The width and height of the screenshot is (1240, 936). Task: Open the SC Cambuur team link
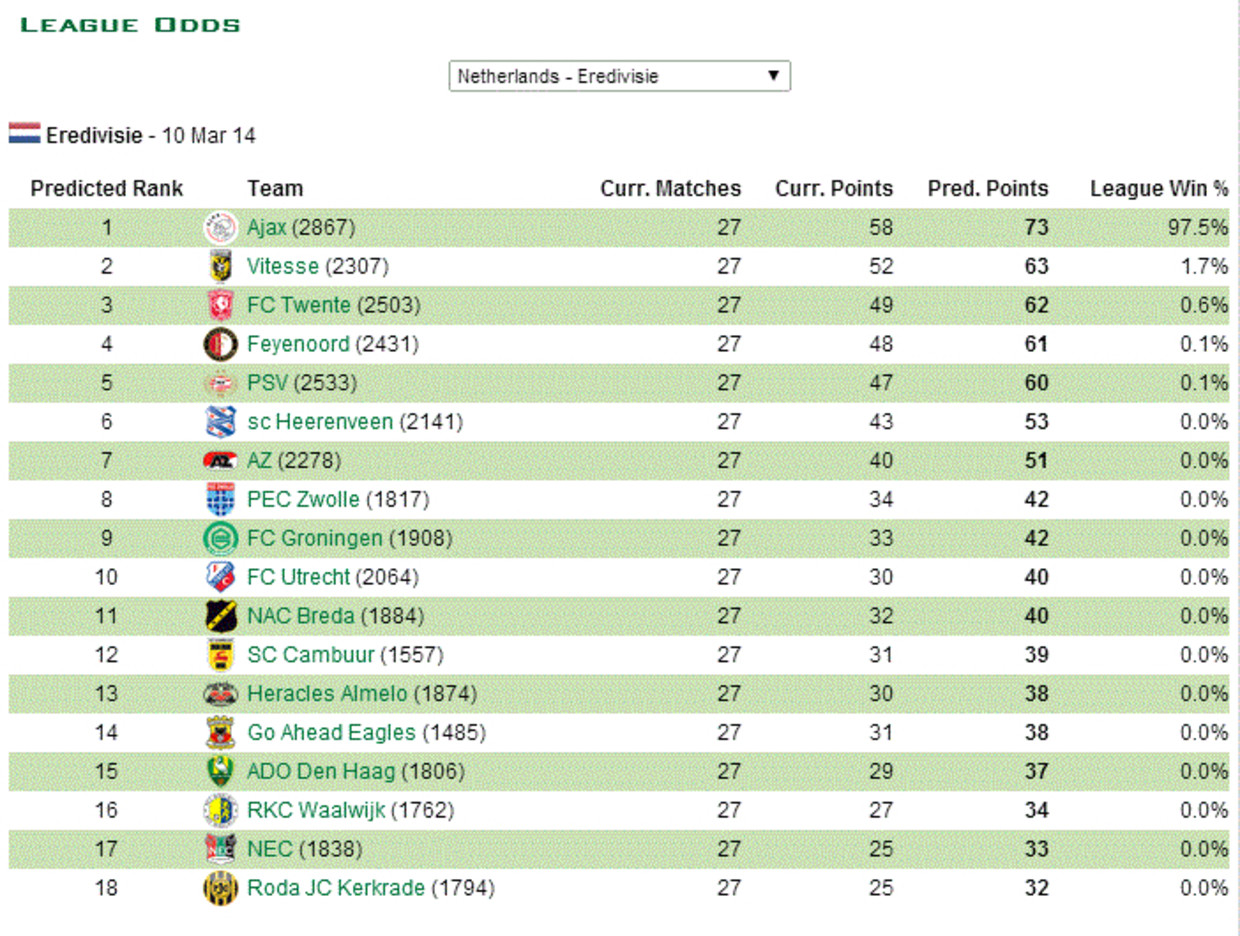pos(311,655)
